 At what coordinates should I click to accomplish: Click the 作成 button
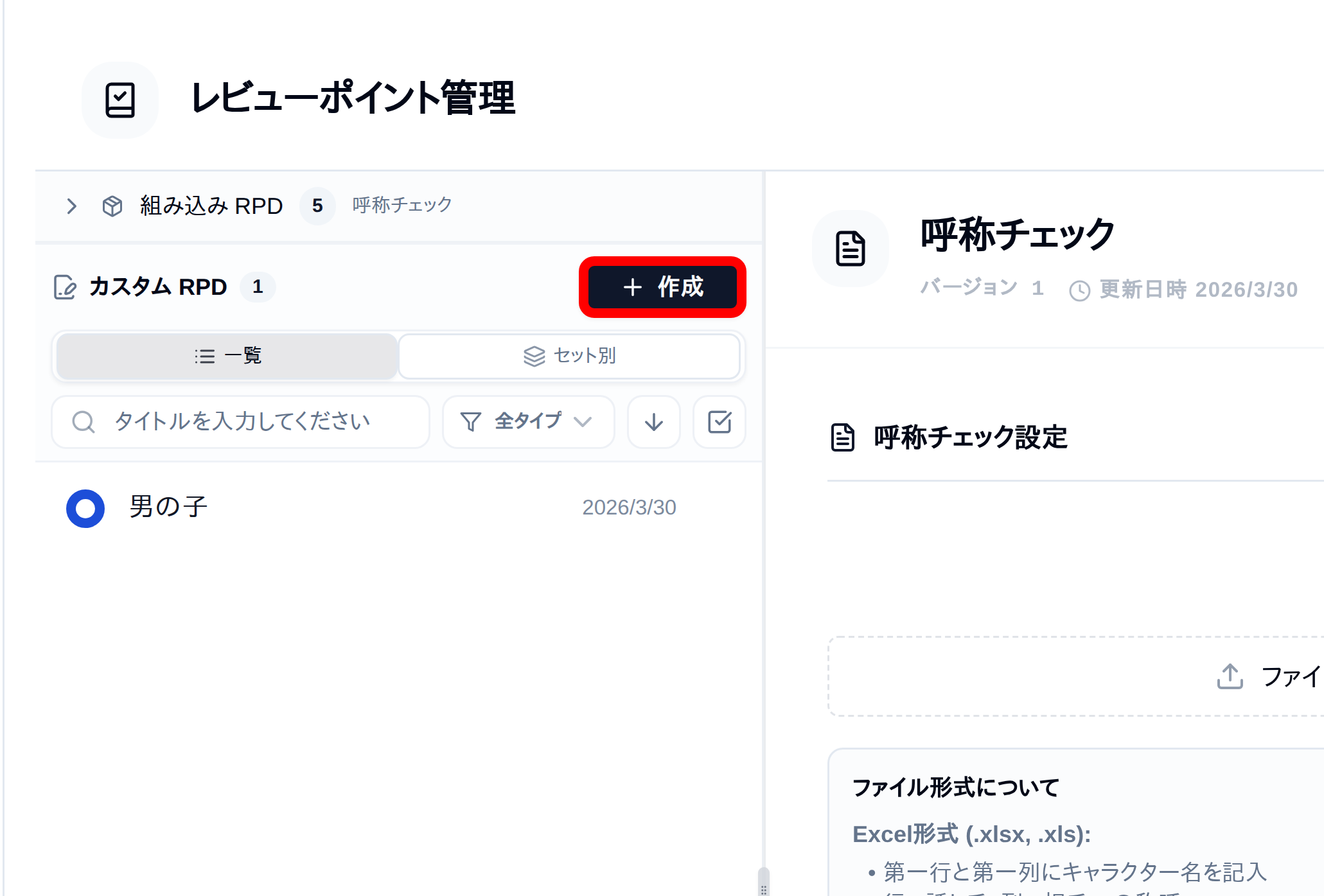click(x=662, y=287)
